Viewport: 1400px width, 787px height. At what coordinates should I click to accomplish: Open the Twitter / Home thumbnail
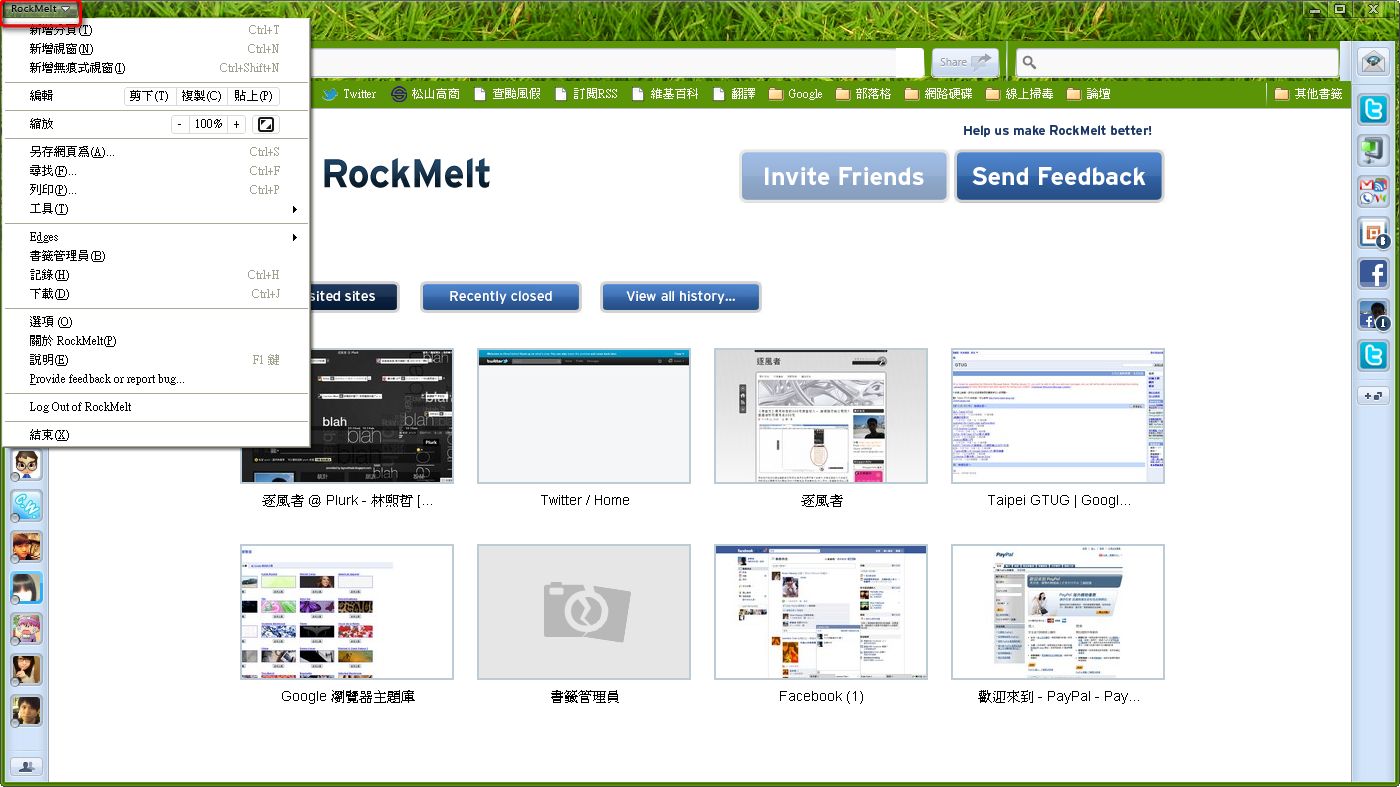584,416
